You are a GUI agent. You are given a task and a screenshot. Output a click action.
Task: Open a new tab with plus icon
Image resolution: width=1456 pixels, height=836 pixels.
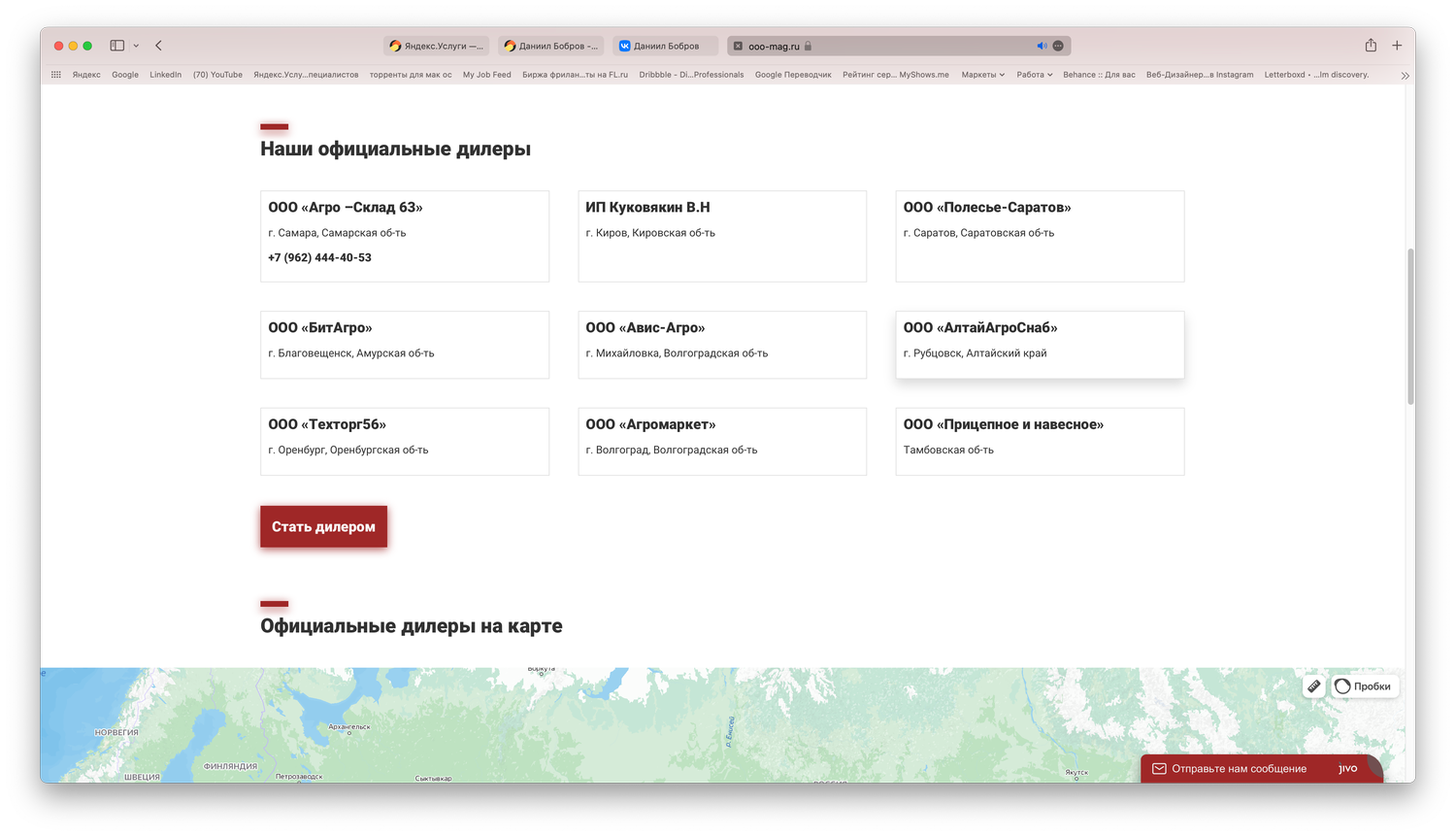click(x=1397, y=46)
